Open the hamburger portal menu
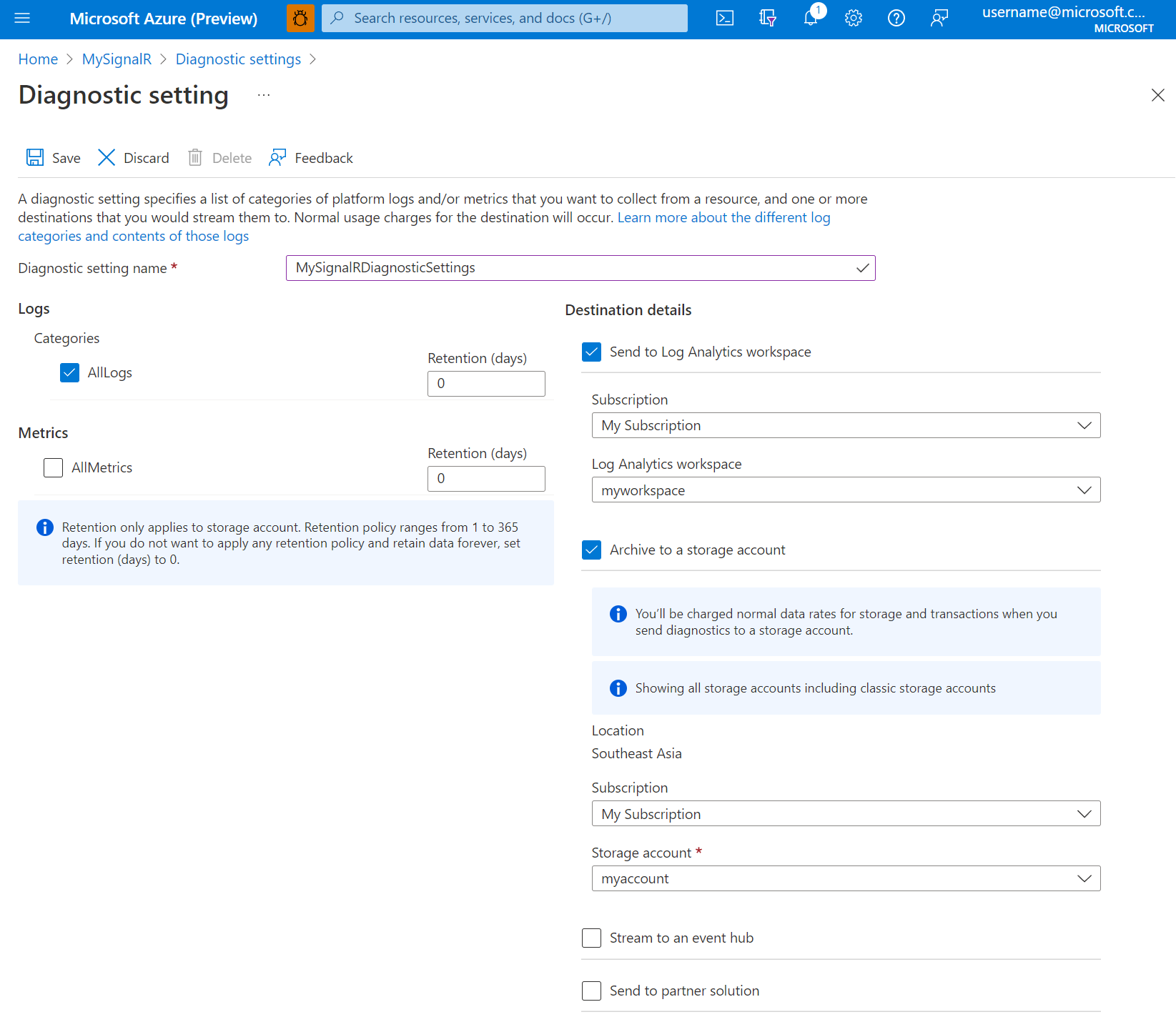The image size is (1176, 1032). click(x=22, y=19)
